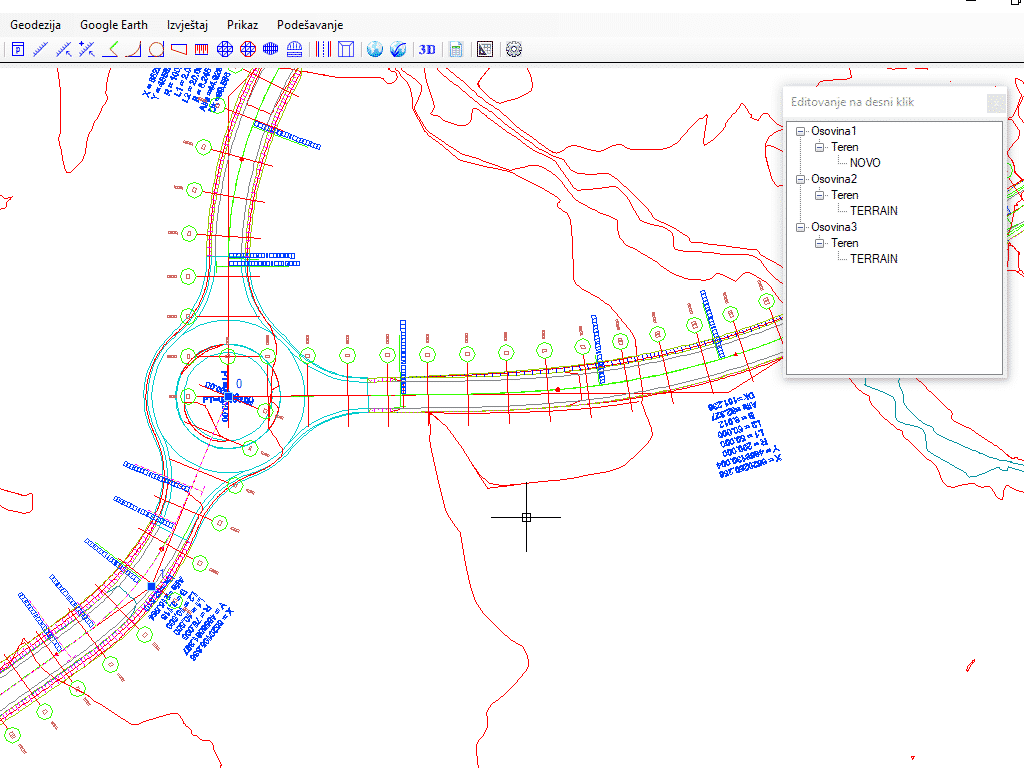
Task: Click the red-and-blue vertical lines icon
Action: click(323, 49)
